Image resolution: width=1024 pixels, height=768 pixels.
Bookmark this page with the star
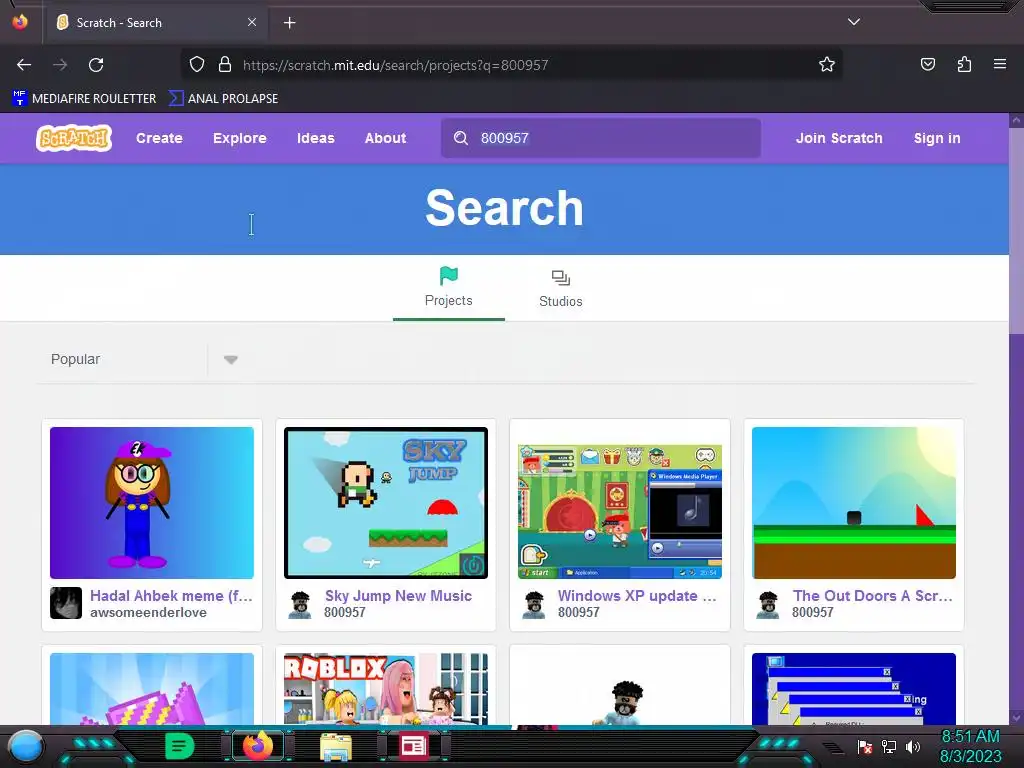pyautogui.click(x=827, y=65)
